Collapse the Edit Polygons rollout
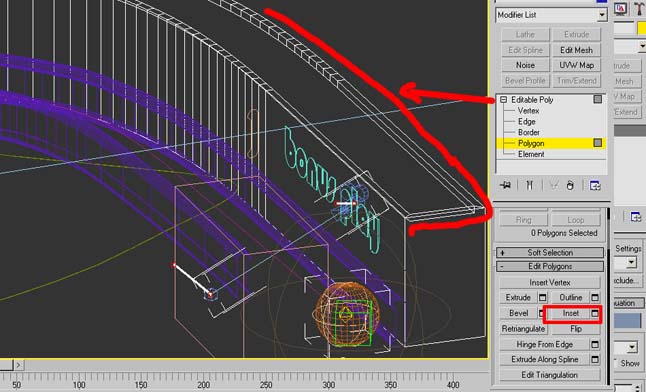 (x=550, y=267)
